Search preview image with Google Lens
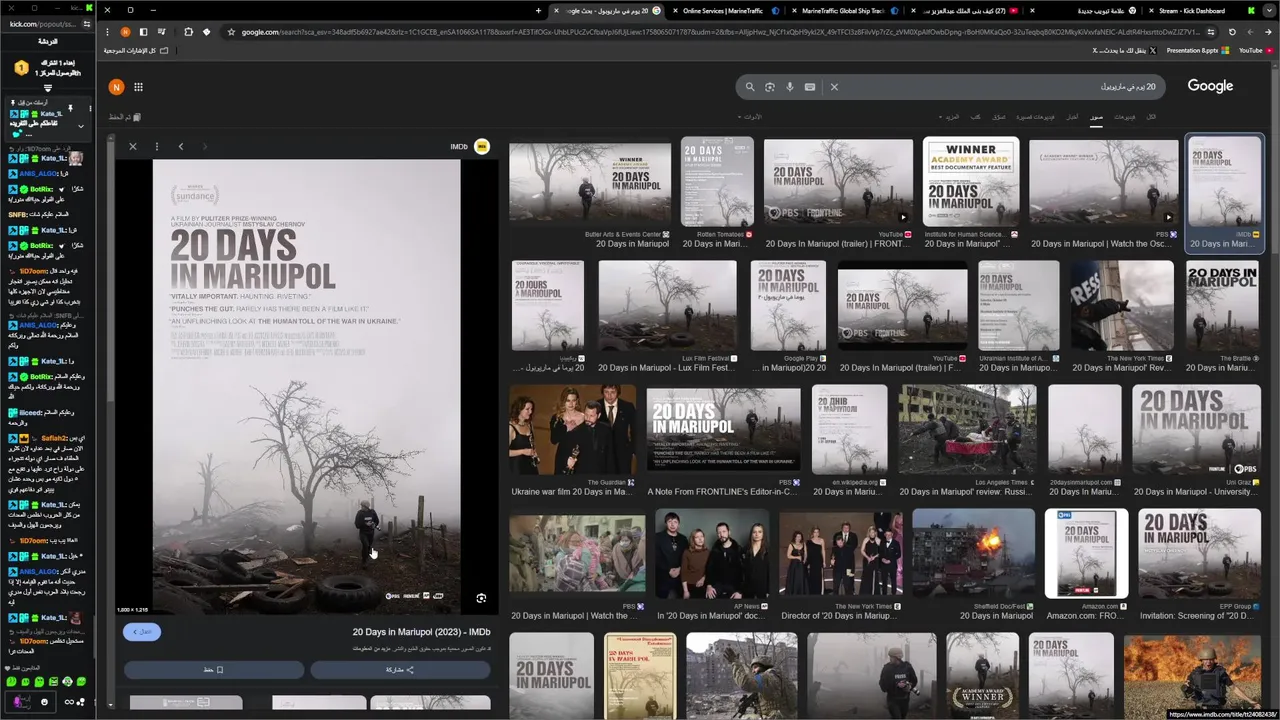Image resolution: width=1280 pixels, height=720 pixels. point(481,598)
